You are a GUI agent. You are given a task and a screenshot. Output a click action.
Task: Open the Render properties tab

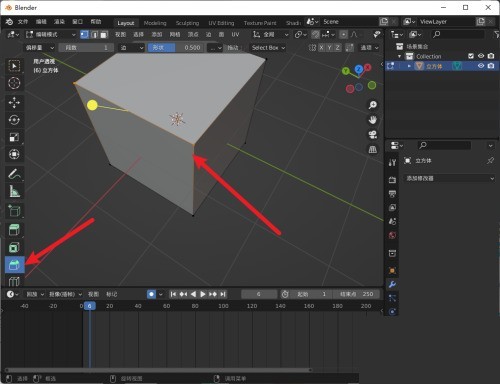(x=392, y=180)
